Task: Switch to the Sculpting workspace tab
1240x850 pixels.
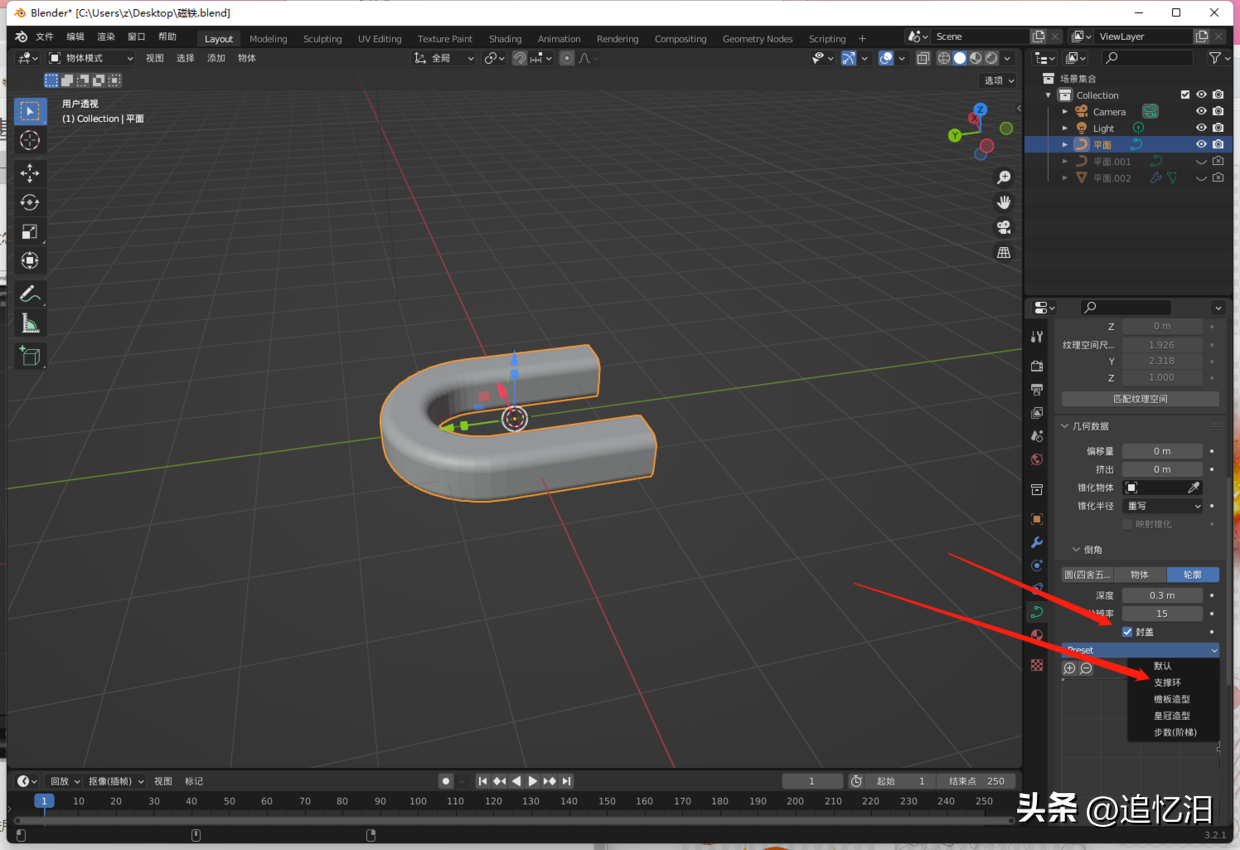Action: pos(322,38)
